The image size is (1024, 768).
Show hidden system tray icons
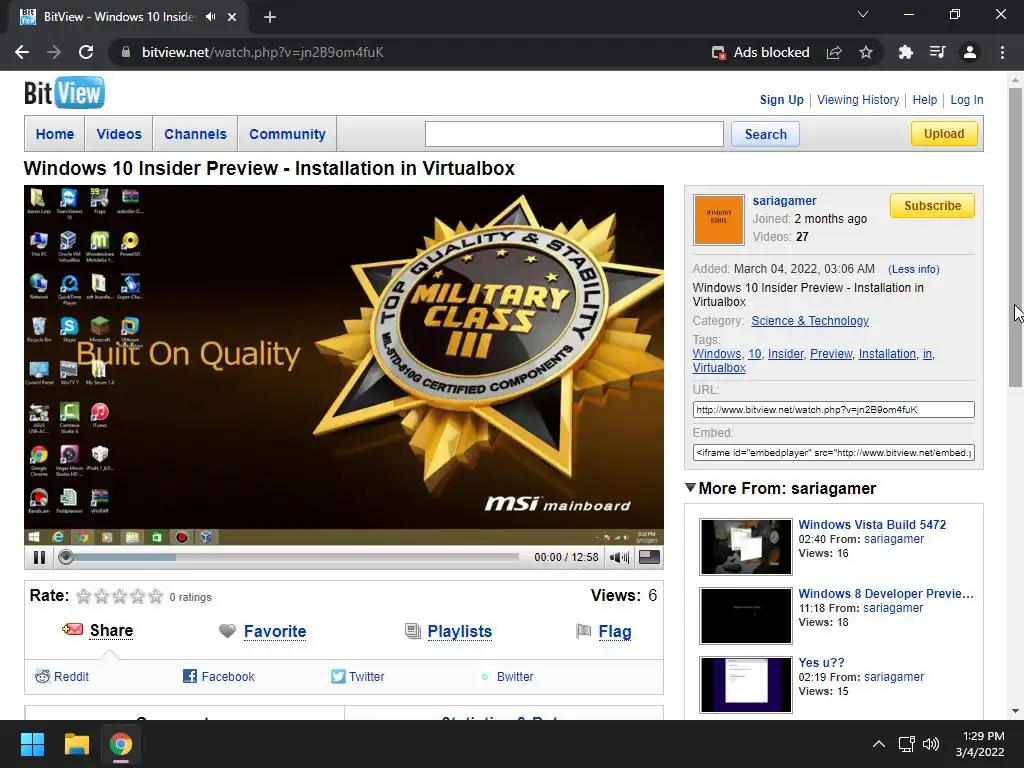point(879,744)
